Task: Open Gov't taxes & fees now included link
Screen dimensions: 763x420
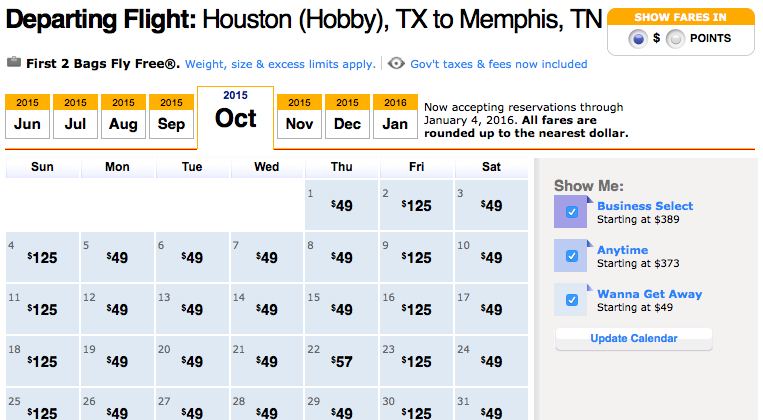Action: click(x=499, y=64)
